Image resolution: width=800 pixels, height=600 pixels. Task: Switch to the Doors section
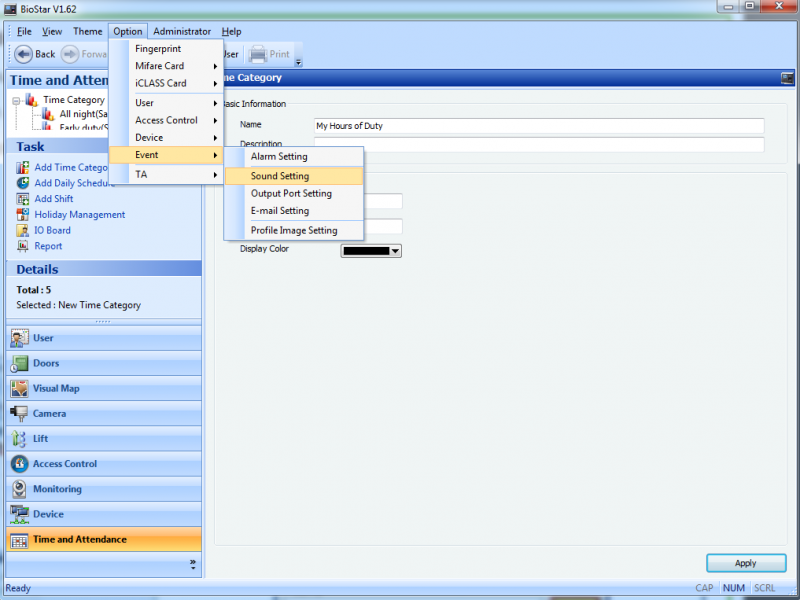pyautogui.click(x=46, y=364)
